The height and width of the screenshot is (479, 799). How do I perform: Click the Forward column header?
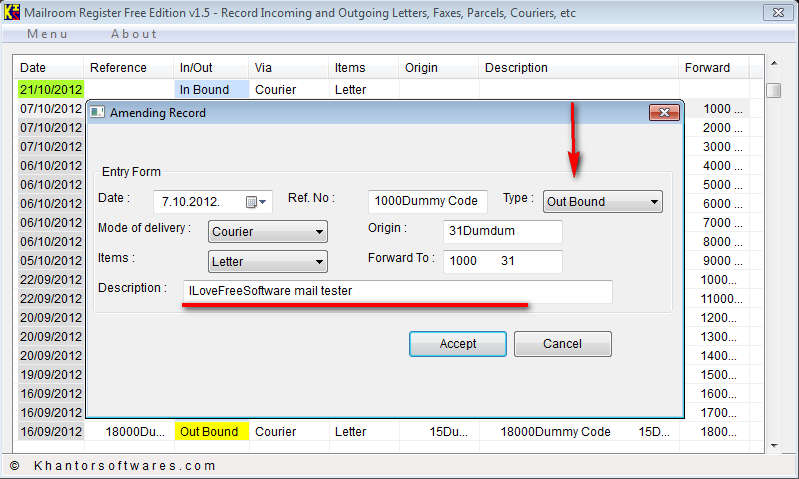pos(714,68)
